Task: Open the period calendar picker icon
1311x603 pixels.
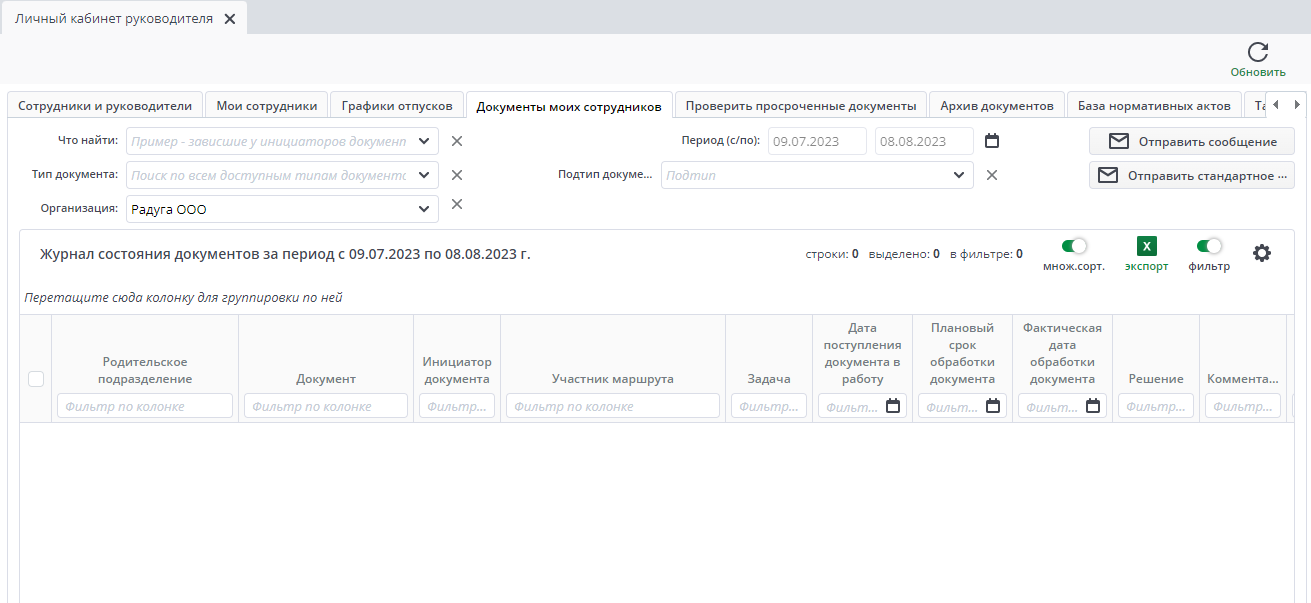Action: pos(992,141)
